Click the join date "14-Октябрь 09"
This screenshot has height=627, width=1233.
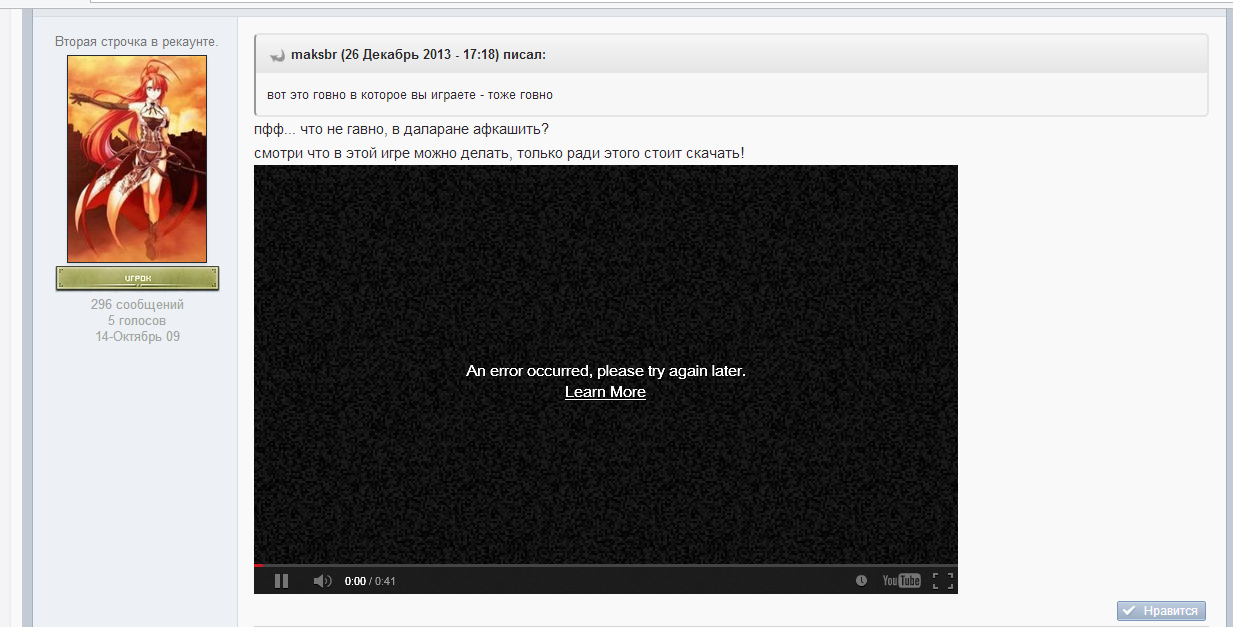(137, 337)
